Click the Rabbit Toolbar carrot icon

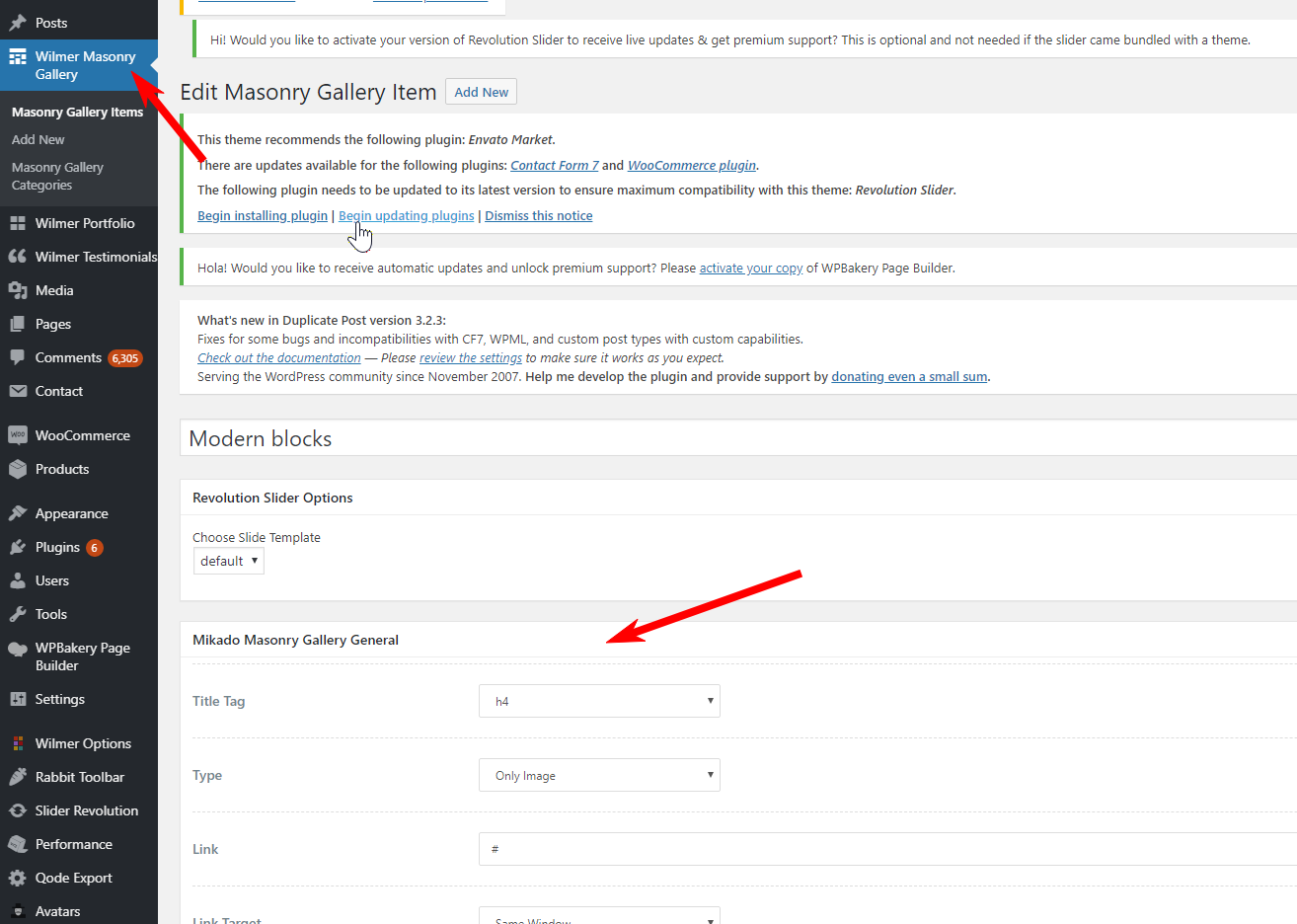(x=18, y=777)
